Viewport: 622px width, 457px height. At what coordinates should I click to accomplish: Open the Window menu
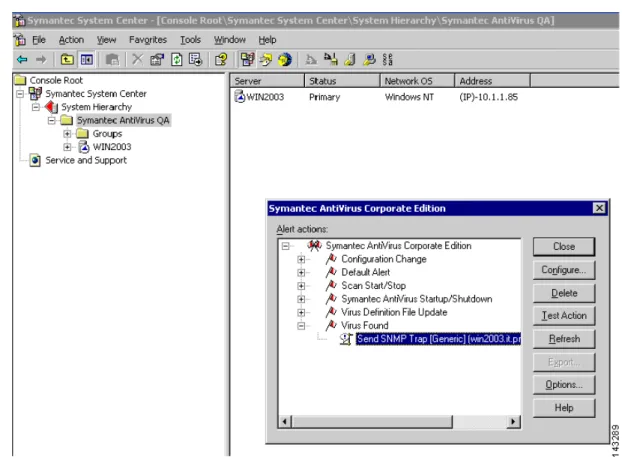tap(230, 40)
